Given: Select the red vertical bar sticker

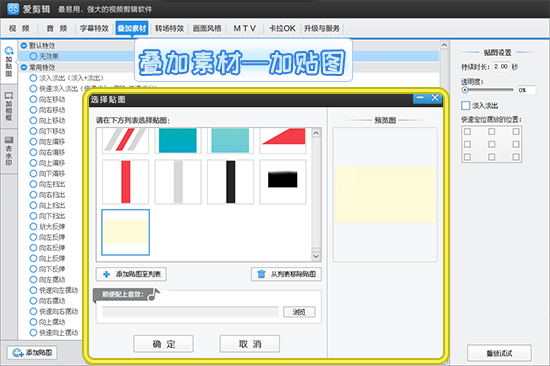Looking at the screenshot, I should [126, 182].
